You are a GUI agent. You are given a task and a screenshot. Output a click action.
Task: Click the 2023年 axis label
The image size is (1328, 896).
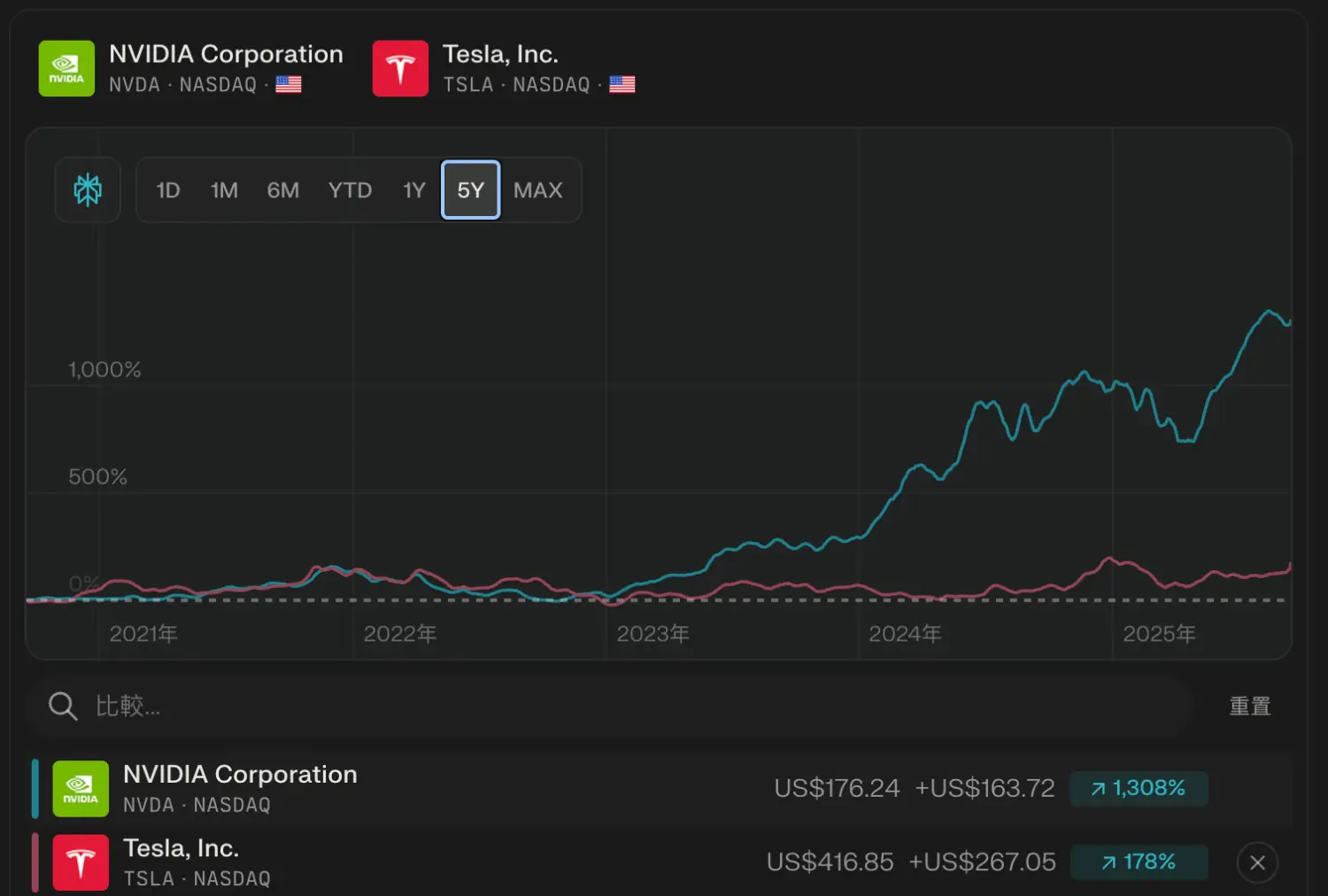click(x=653, y=634)
